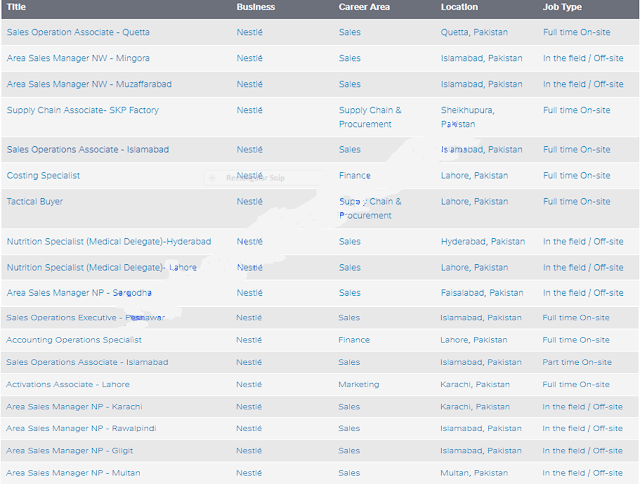Click Full time On-site in Quetta row

click(576, 32)
